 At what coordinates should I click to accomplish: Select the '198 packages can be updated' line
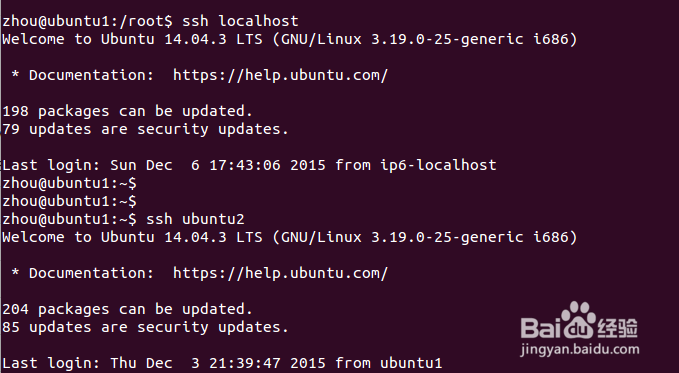[x=127, y=111]
